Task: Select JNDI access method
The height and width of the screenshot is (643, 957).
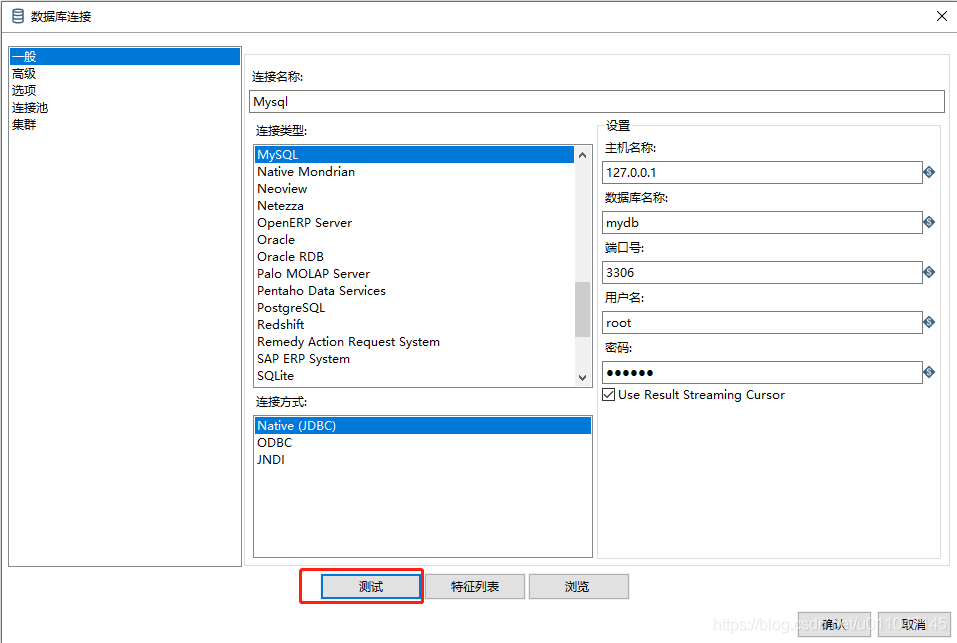Action: click(423, 460)
